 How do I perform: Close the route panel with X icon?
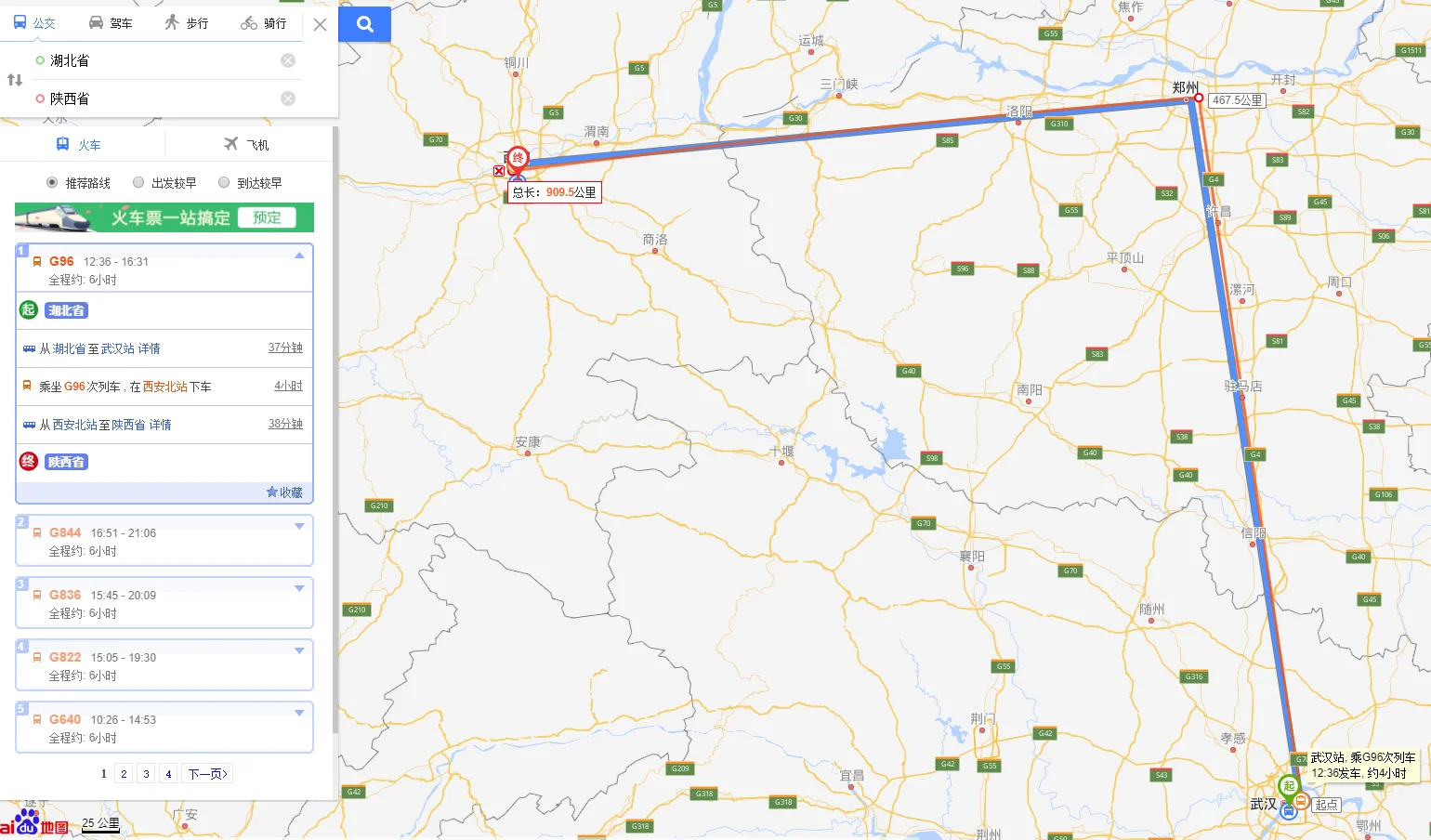click(320, 25)
